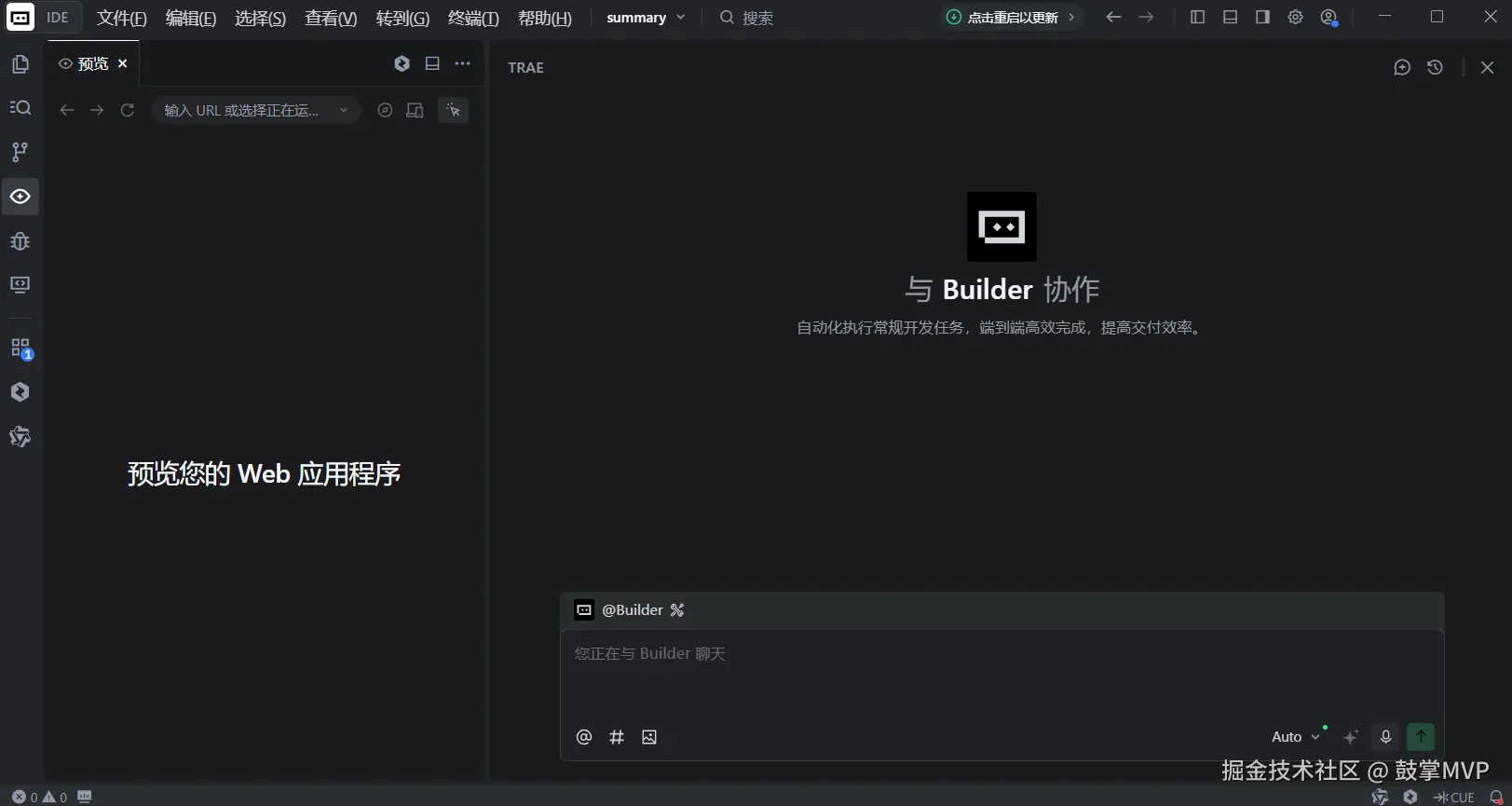Click the ball icon in status bar
Image resolution: width=1512 pixels, height=806 pixels.
click(x=1380, y=798)
